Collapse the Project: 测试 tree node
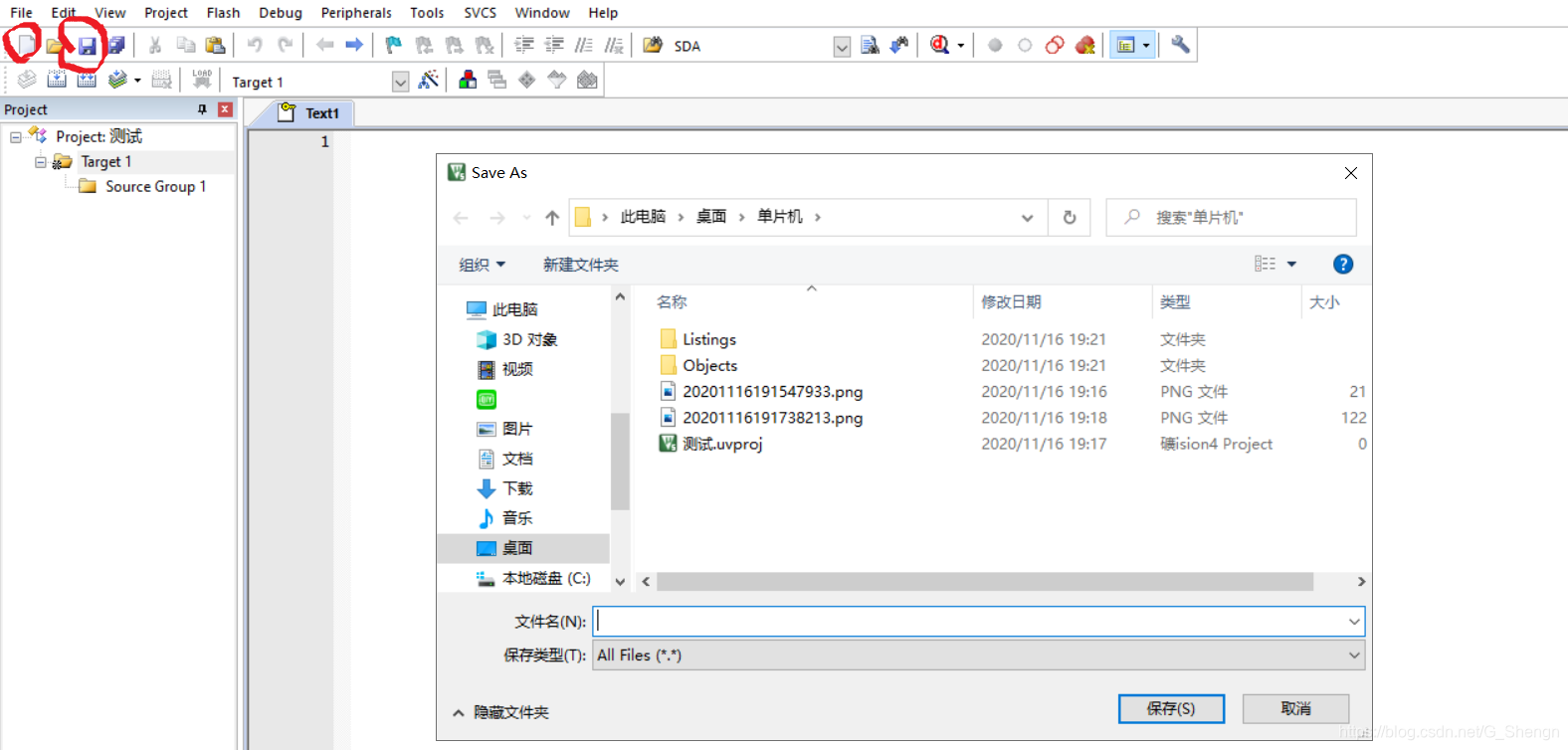This screenshot has height=750, width=1568. 16,136
